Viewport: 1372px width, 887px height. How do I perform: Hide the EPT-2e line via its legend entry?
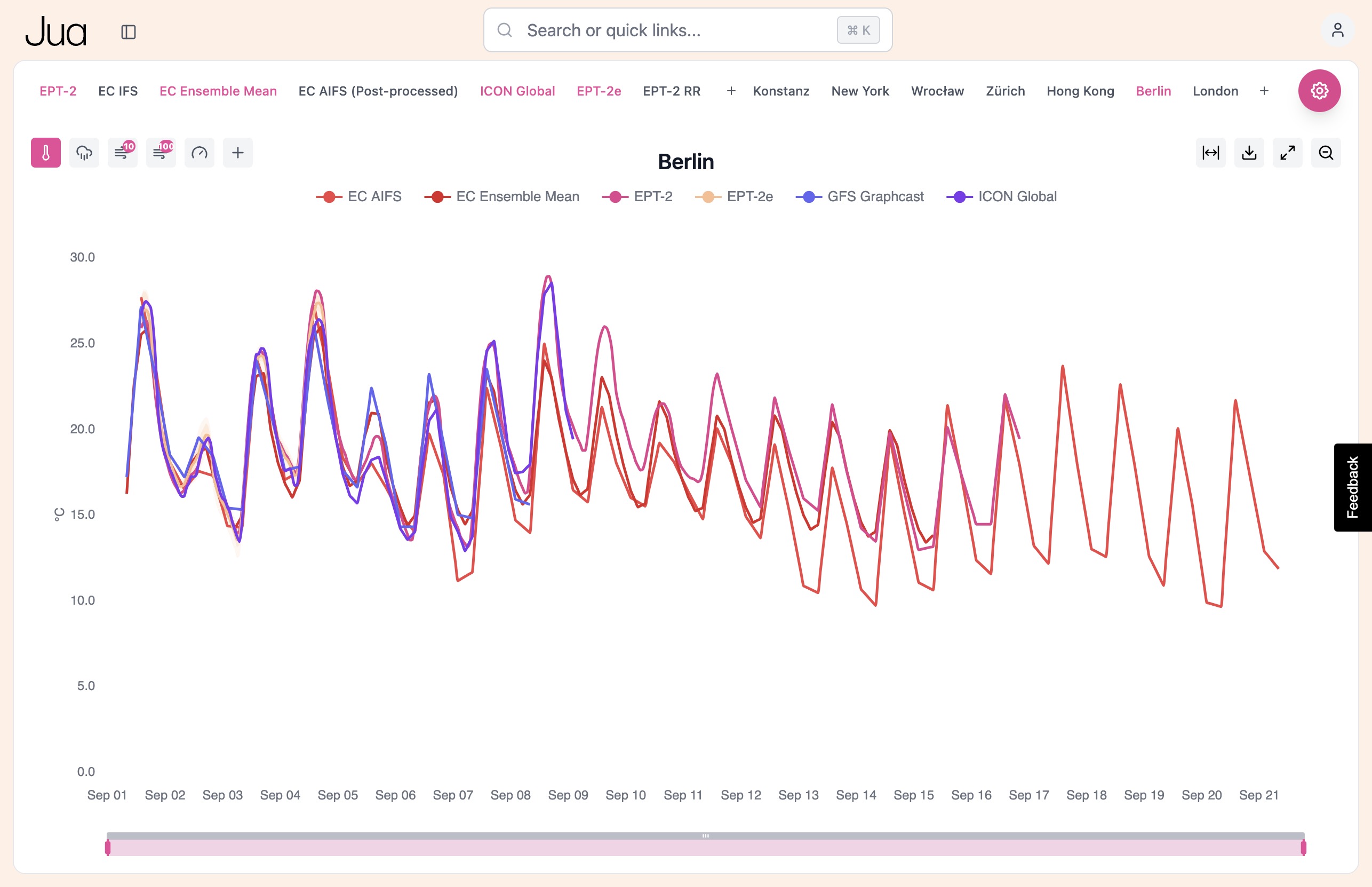click(x=735, y=196)
